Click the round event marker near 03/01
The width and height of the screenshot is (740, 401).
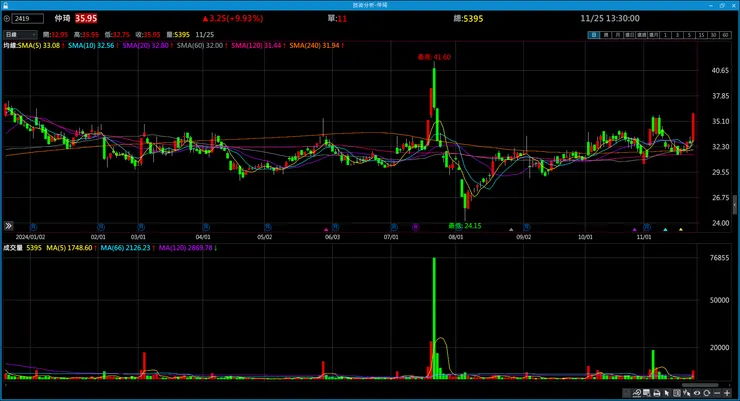click(x=141, y=227)
